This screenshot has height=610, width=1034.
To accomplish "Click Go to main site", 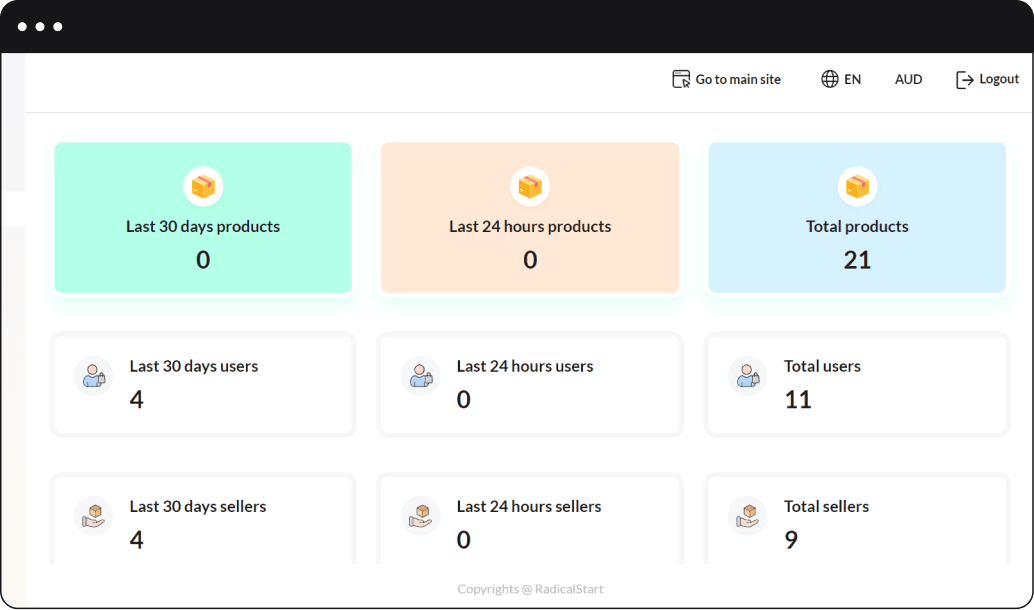I will (x=737, y=79).
